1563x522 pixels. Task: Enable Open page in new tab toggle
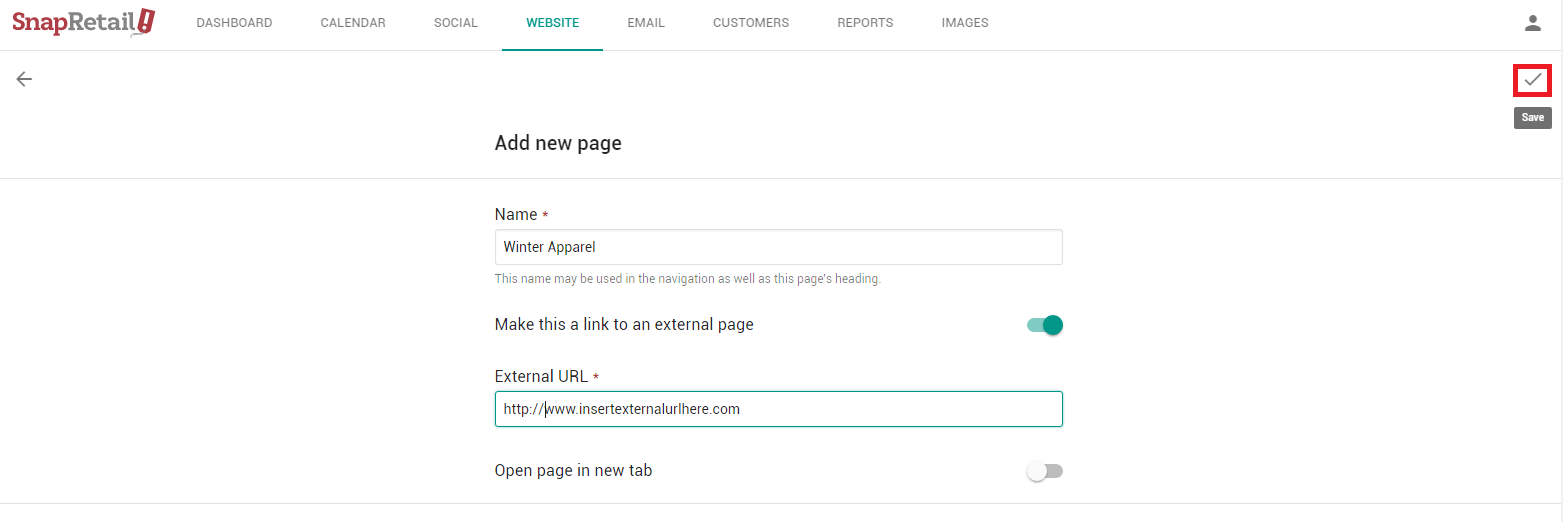(x=1045, y=471)
